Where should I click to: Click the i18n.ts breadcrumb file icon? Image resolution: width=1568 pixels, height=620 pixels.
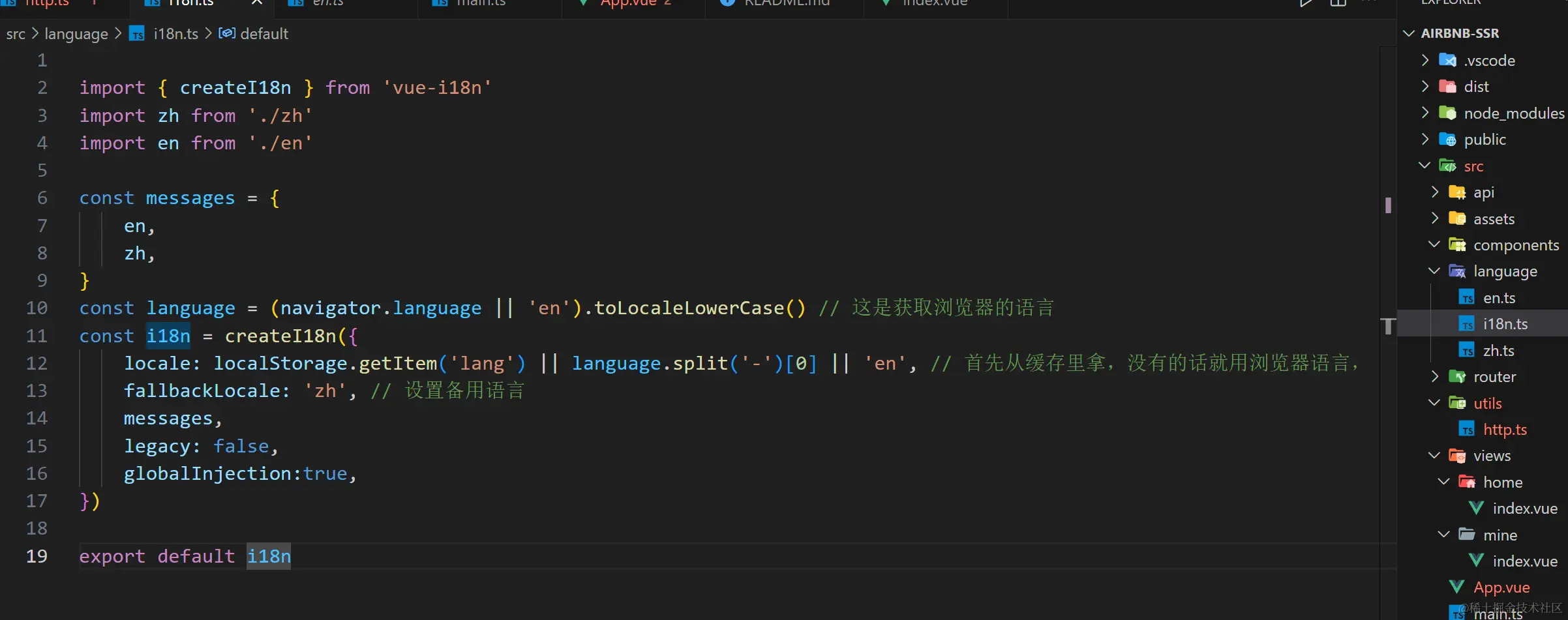(137, 33)
